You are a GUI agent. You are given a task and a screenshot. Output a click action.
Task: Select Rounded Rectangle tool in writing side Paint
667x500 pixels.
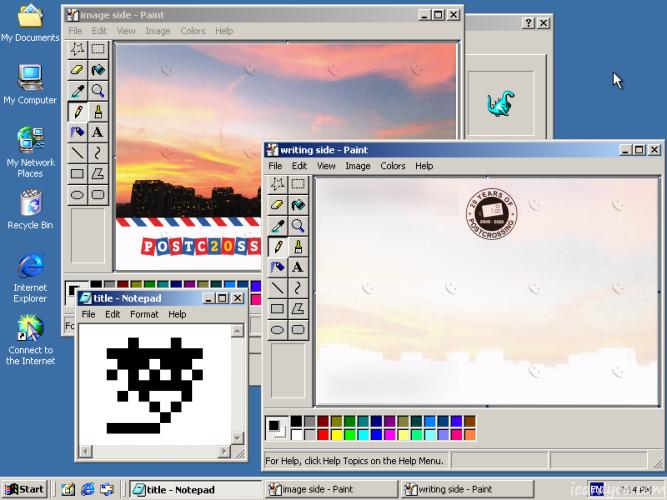click(x=298, y=330)
